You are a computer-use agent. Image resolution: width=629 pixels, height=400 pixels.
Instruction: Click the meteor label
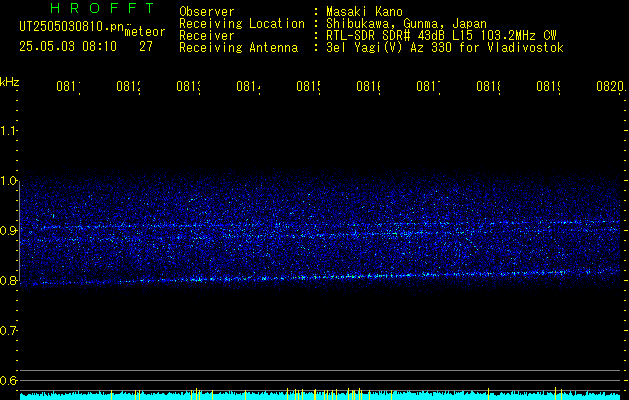coord(145,32)
